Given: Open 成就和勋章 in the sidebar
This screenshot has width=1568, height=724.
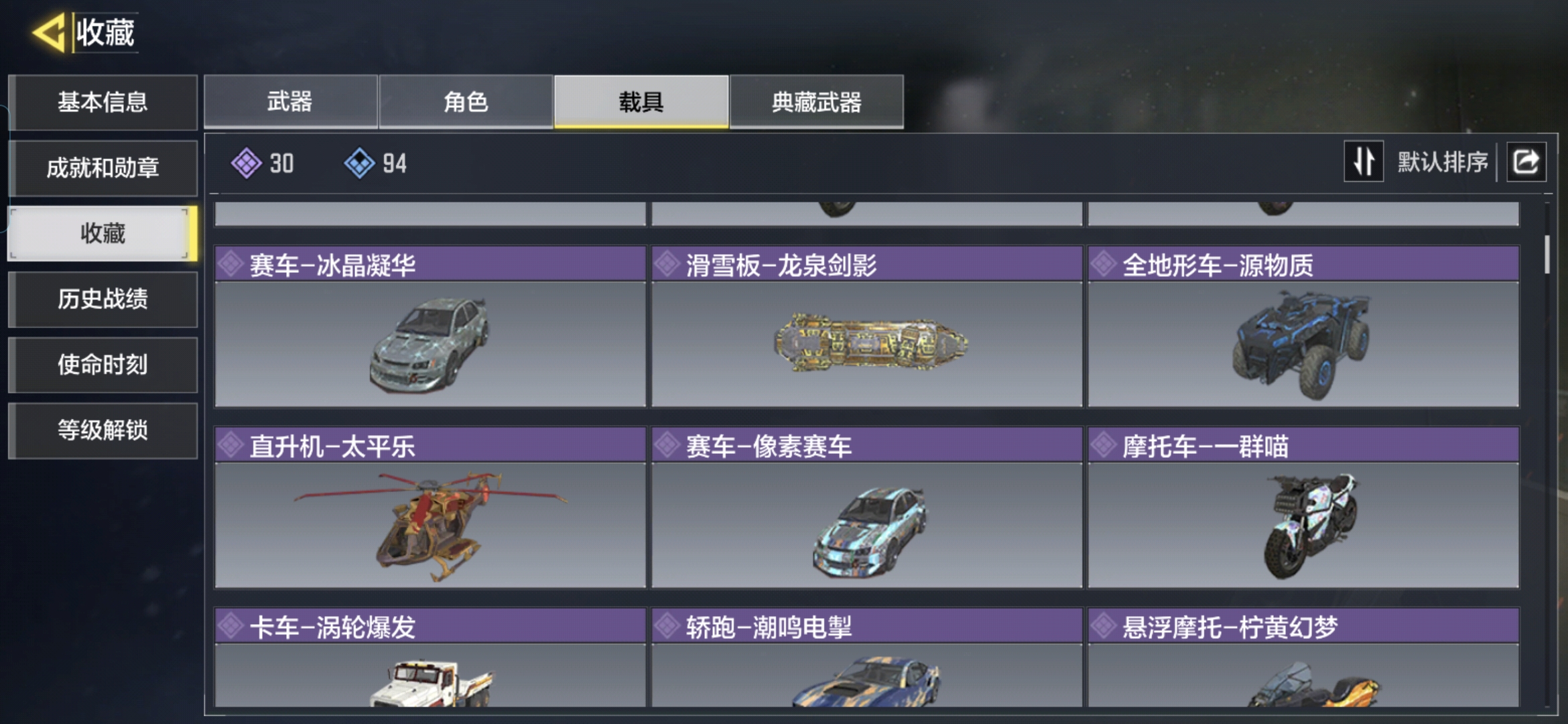Looking at the screenshot, I should (x=103, y=168).
